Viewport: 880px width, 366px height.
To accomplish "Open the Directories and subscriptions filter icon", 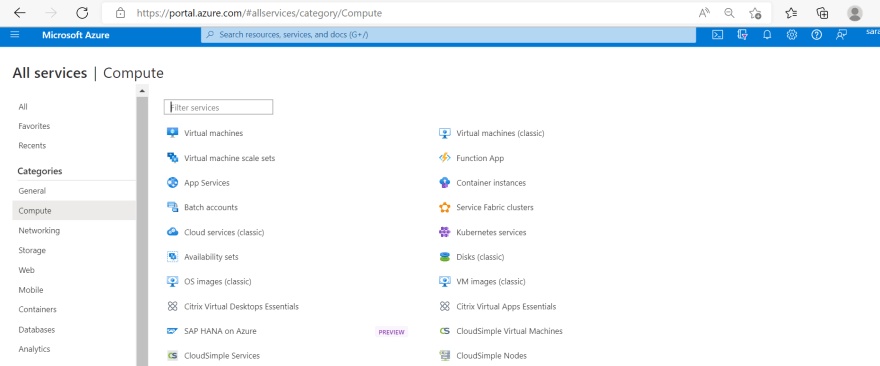I will [x=742, y=35].
